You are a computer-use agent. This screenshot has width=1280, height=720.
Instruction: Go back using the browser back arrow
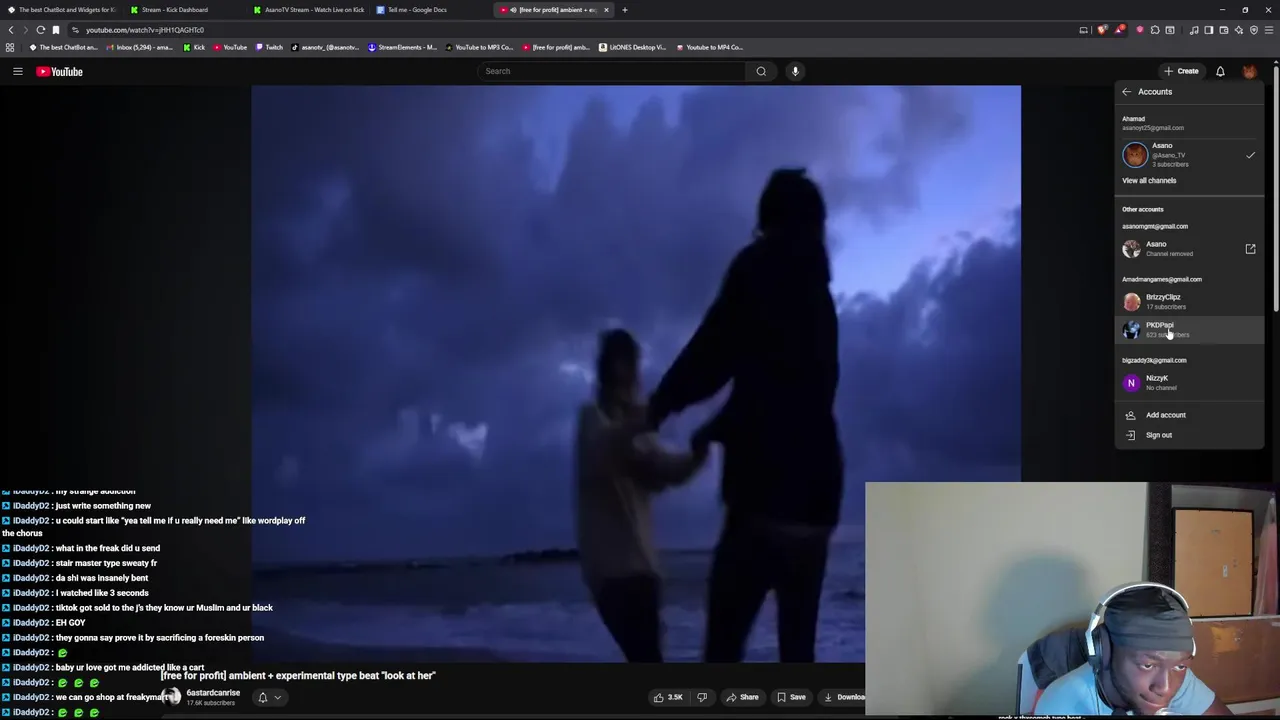tap(11, 30)
